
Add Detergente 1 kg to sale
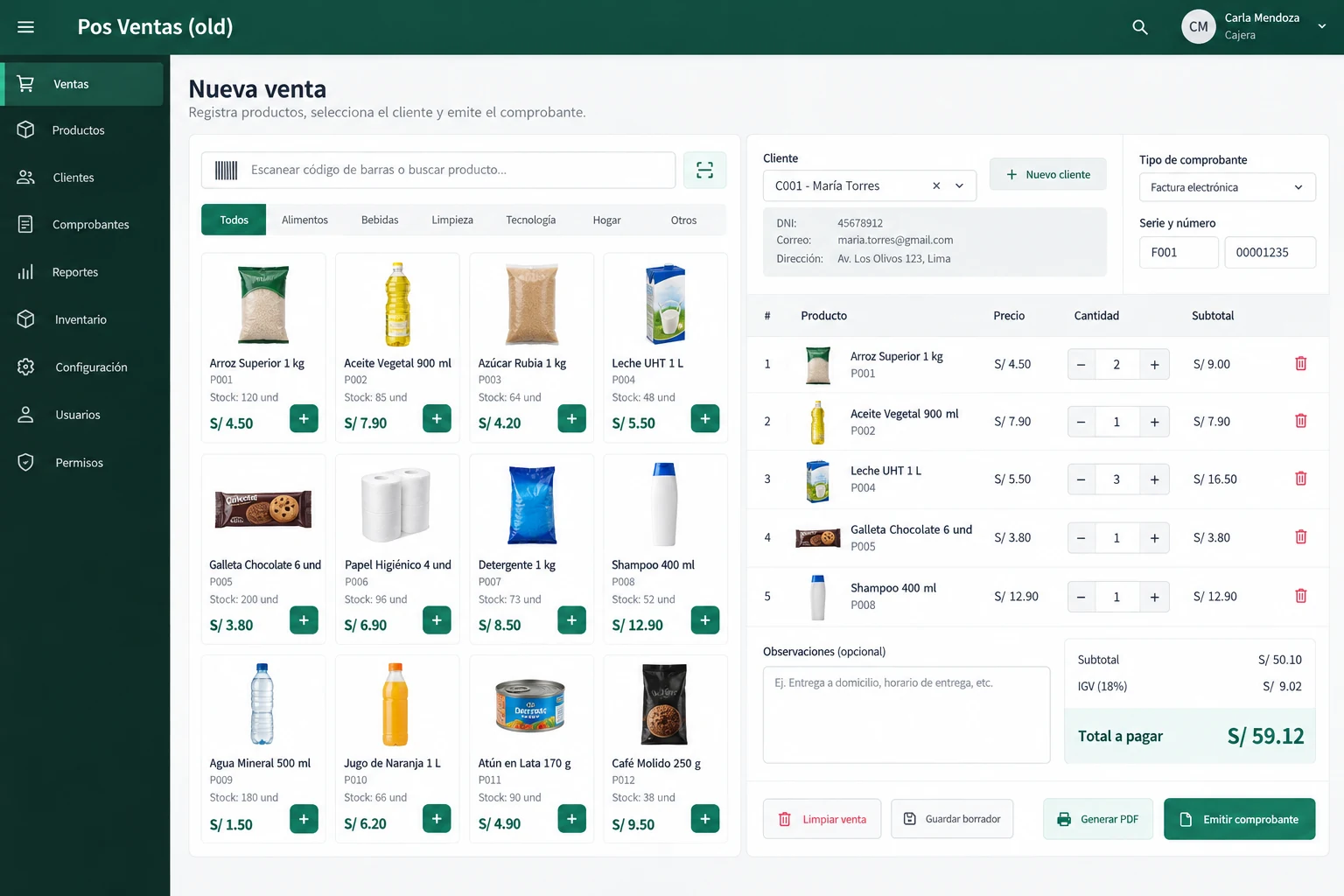tap(571, 620)
